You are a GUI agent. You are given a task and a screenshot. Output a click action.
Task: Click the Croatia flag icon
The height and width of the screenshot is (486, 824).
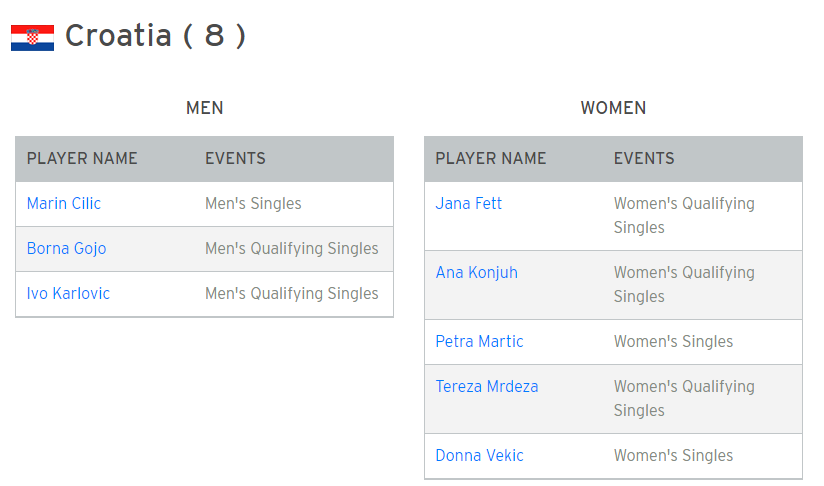[x=32, y=38]
